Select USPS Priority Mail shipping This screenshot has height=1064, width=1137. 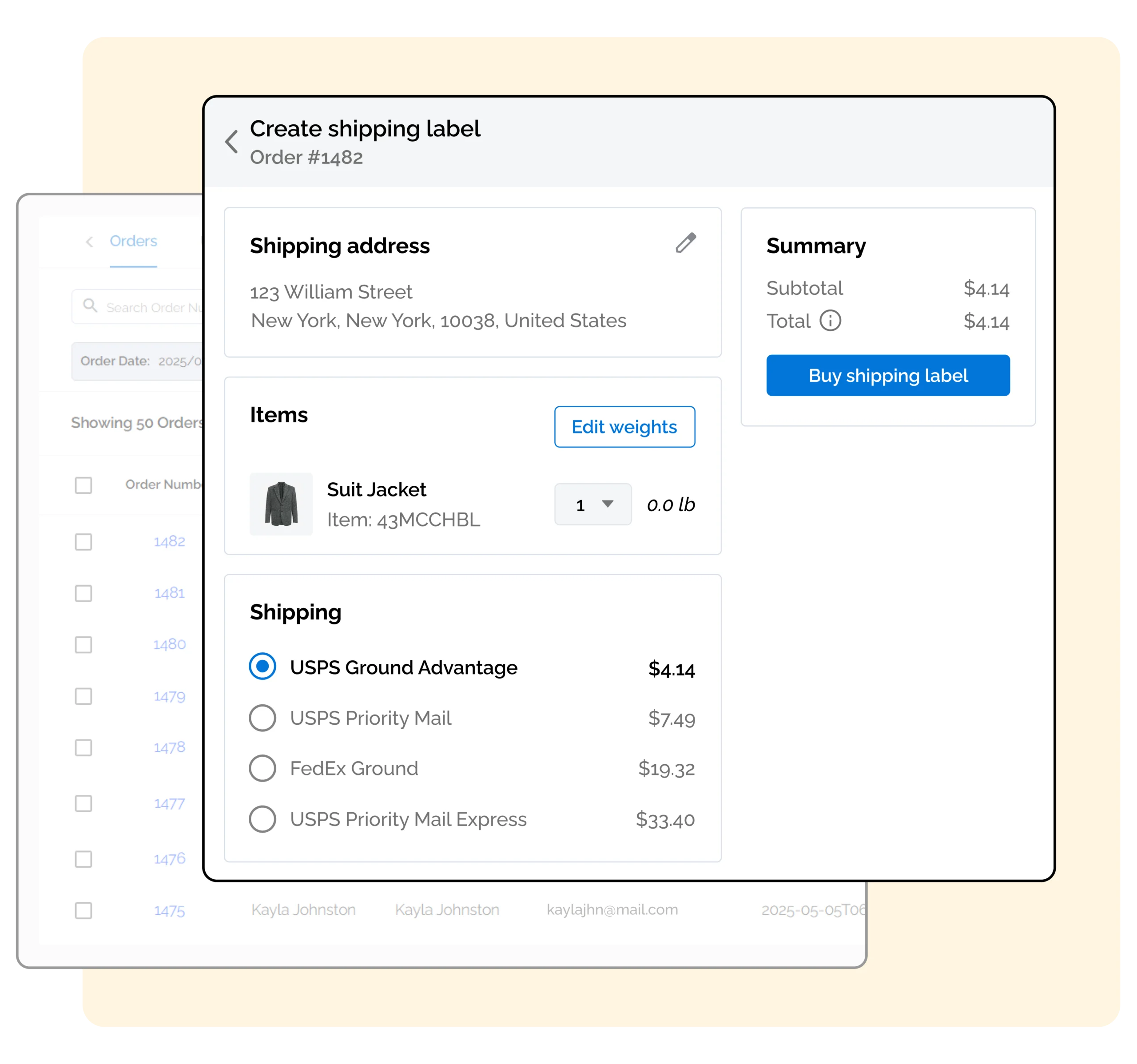coord(262,718)
